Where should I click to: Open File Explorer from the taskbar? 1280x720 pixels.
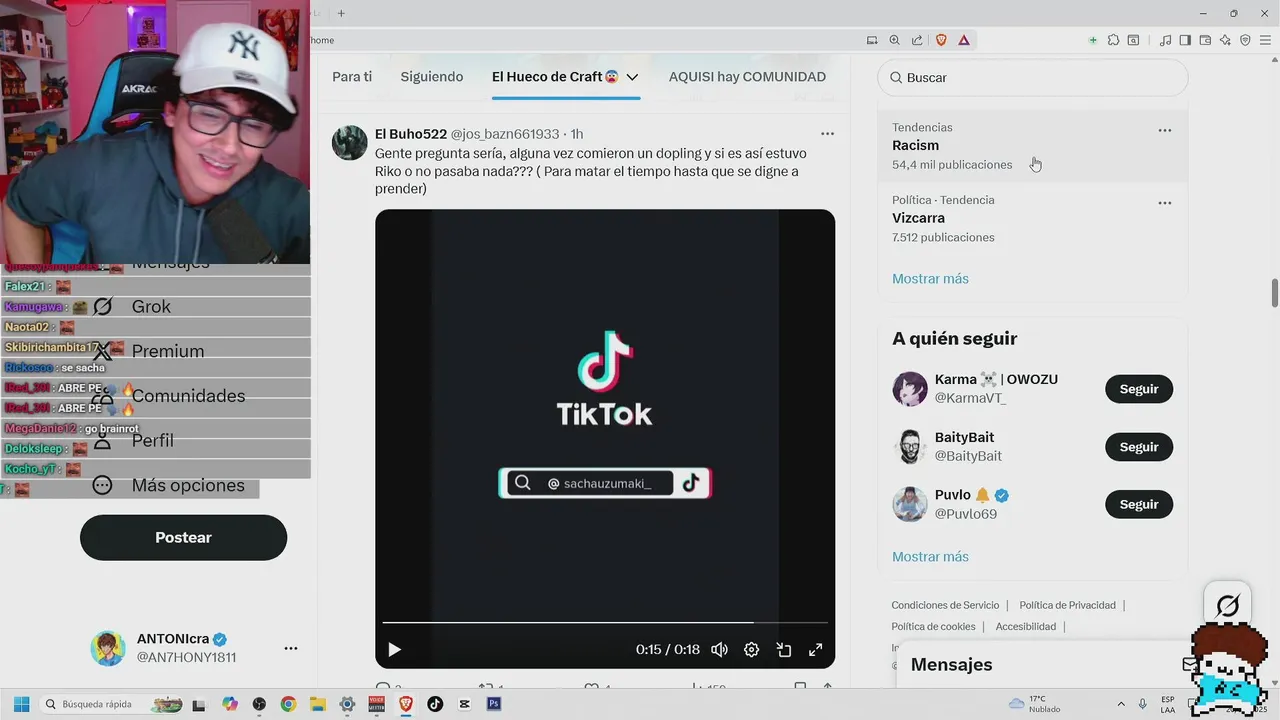[x=317, y=704]
